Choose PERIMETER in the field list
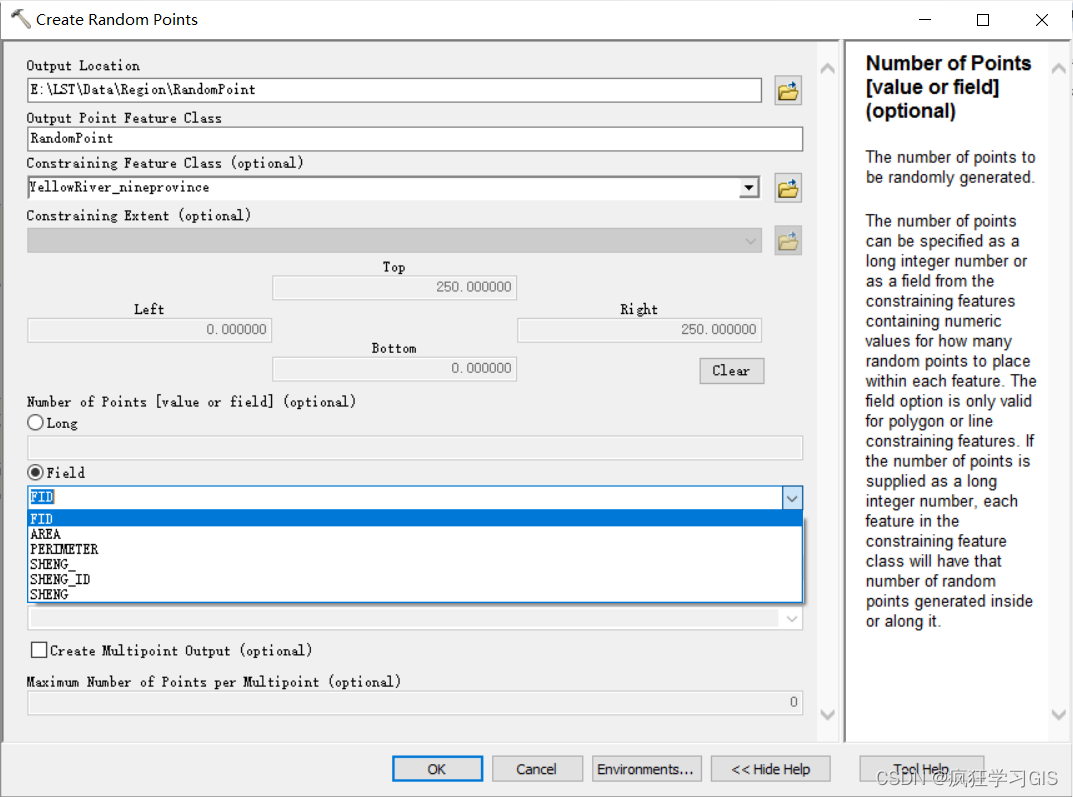Image resolution: width=1073 pixels, height=797 pixels. coord(415,549)
